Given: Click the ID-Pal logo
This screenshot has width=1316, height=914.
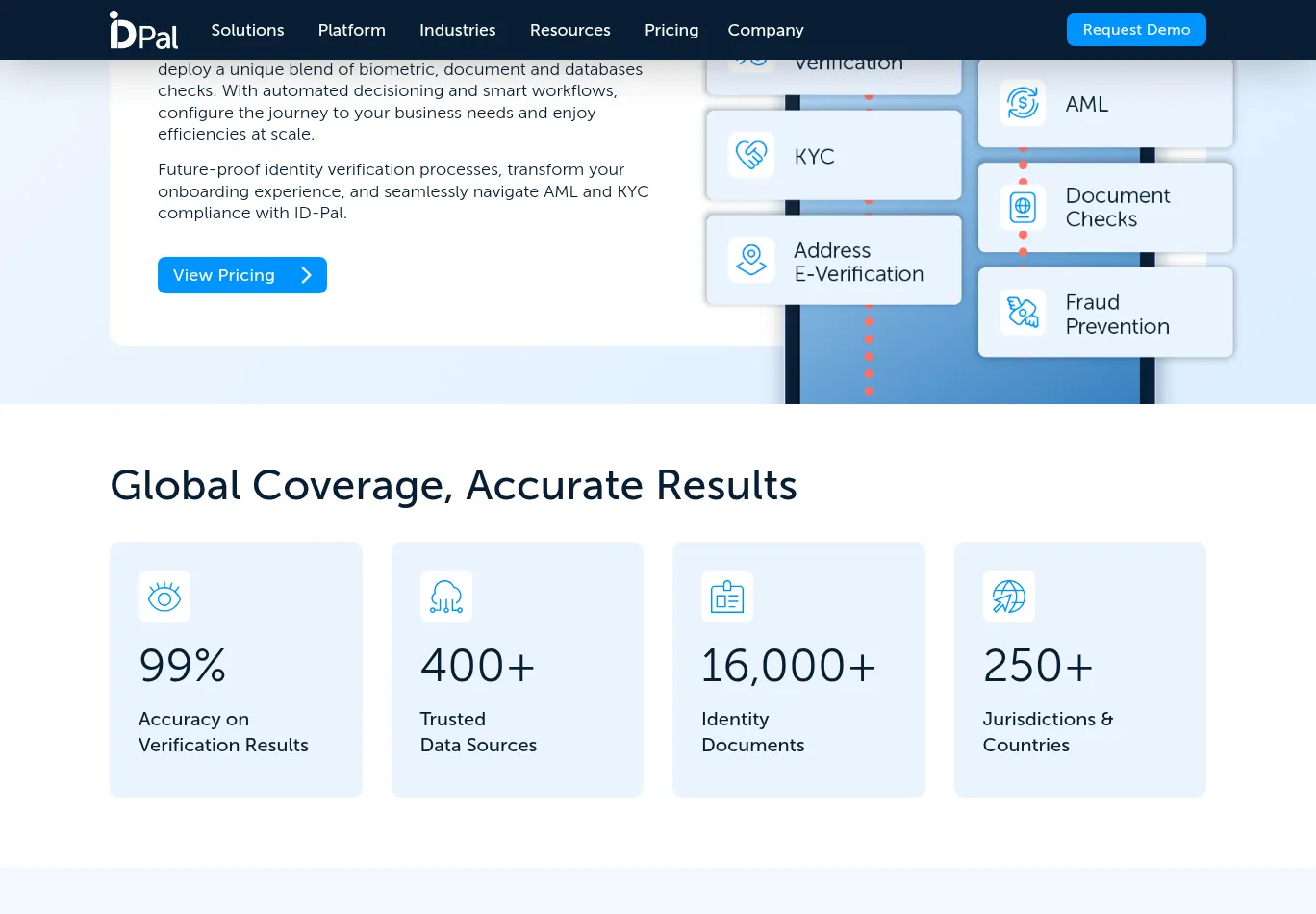Looking at the screenshot, I should 143,30.
